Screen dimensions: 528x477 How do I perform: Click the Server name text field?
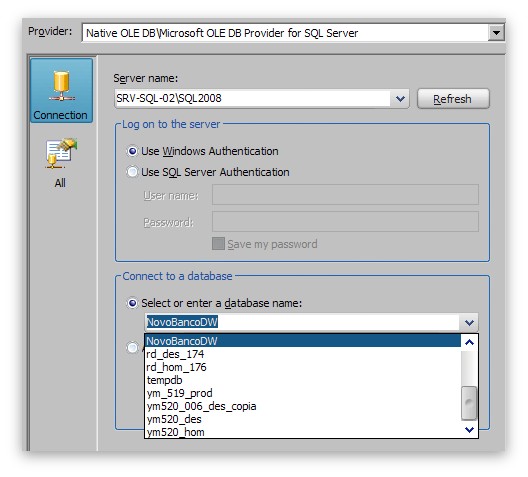(x=253, y=99)
